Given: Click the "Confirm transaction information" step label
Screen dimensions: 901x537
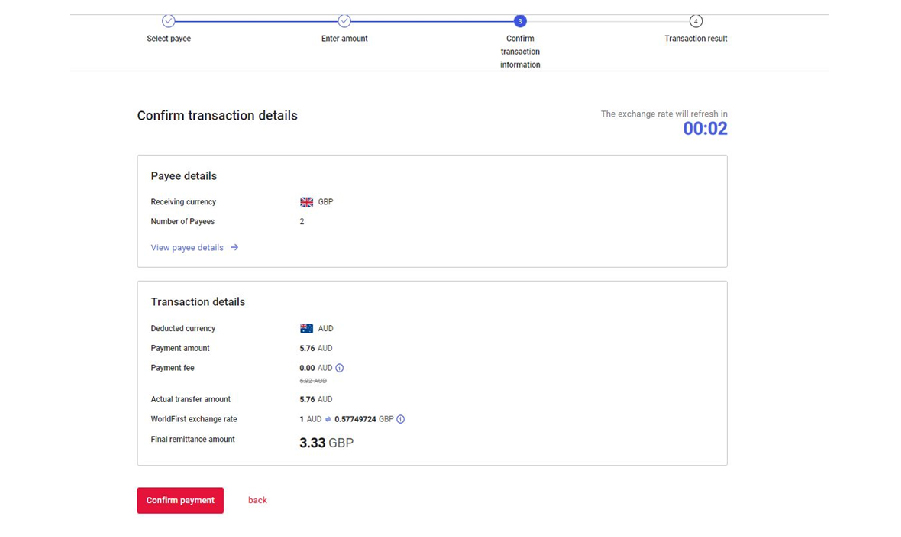Looking at the screenshot, I should (520, 52).
